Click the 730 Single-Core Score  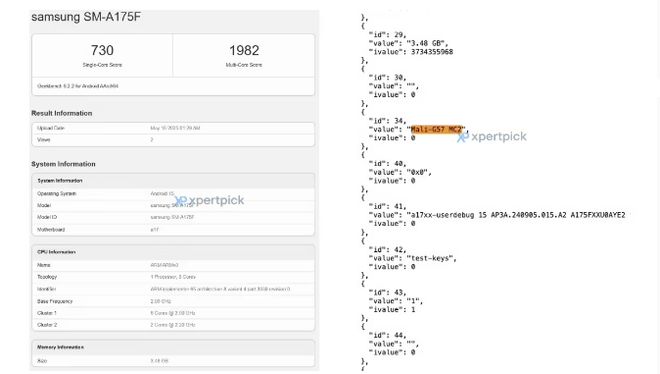pos(102,55)
